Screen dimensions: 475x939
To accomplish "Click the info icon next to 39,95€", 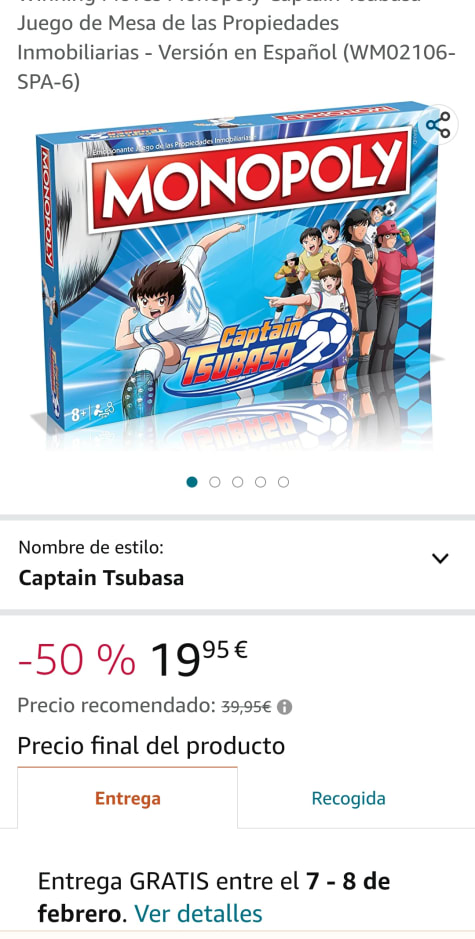I will pyautogui.click(x=285, y=707).
